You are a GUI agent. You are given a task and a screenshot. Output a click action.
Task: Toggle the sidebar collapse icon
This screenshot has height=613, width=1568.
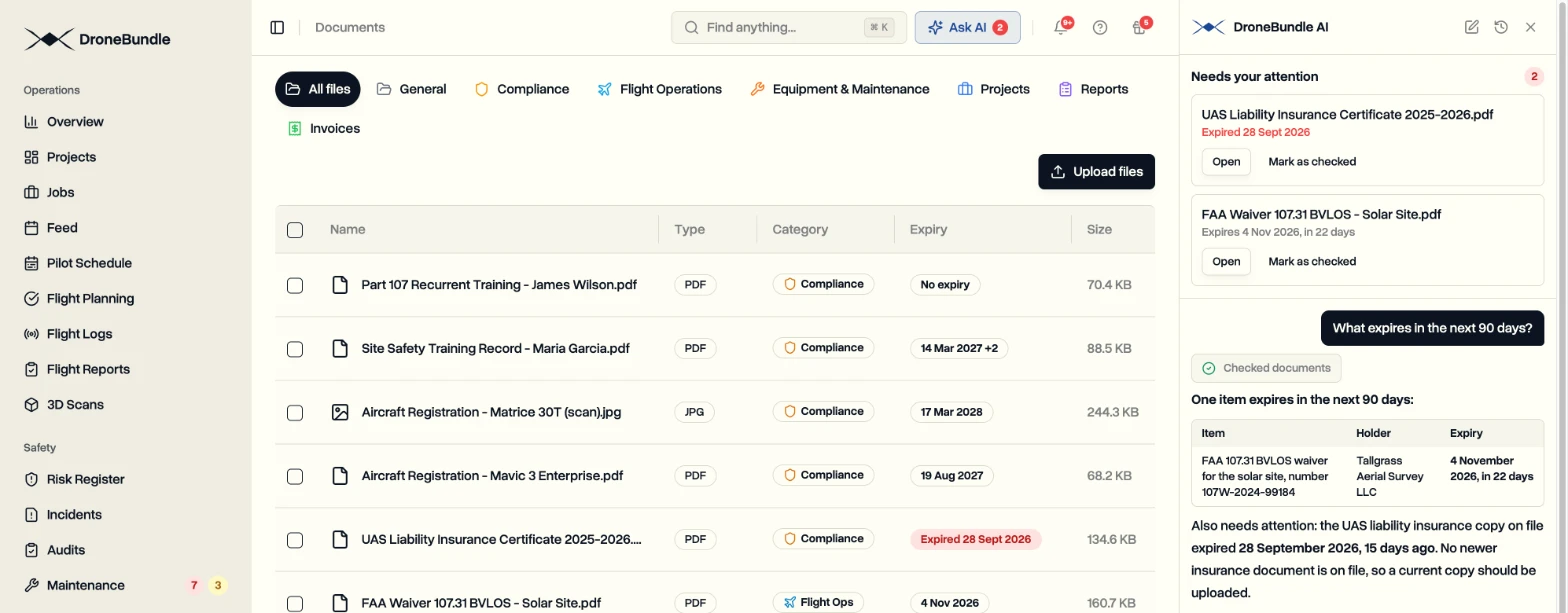click(278, 28)
